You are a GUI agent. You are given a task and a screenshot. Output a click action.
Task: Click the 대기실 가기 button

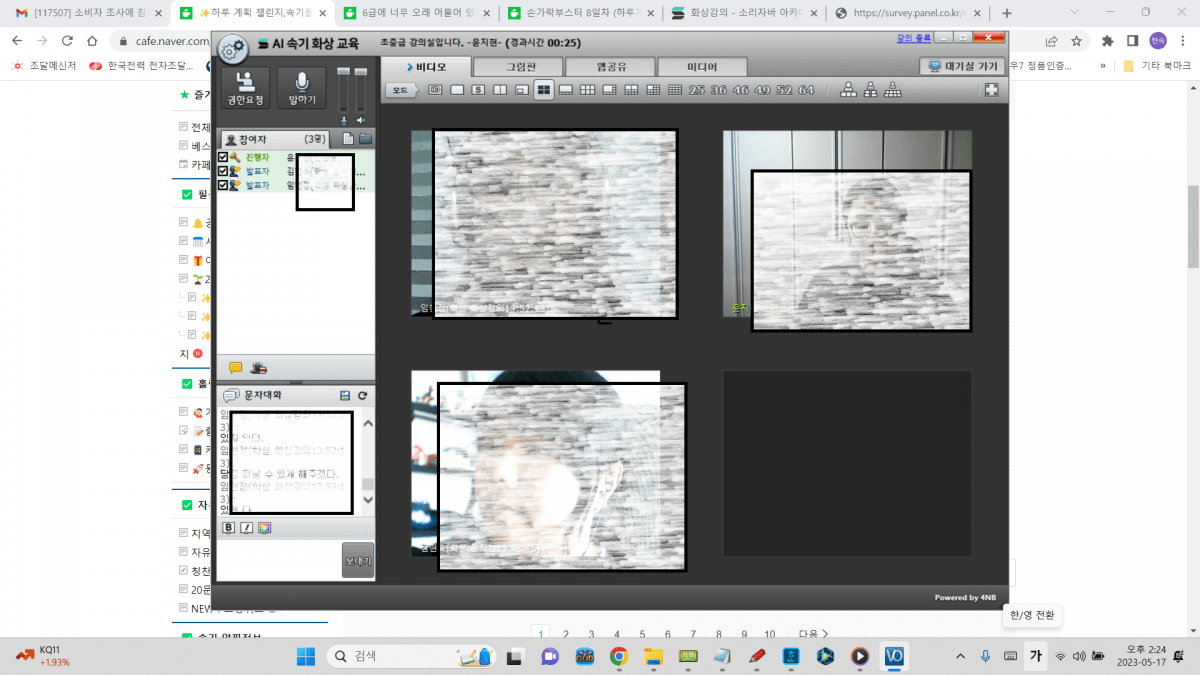tap(959, 66)
